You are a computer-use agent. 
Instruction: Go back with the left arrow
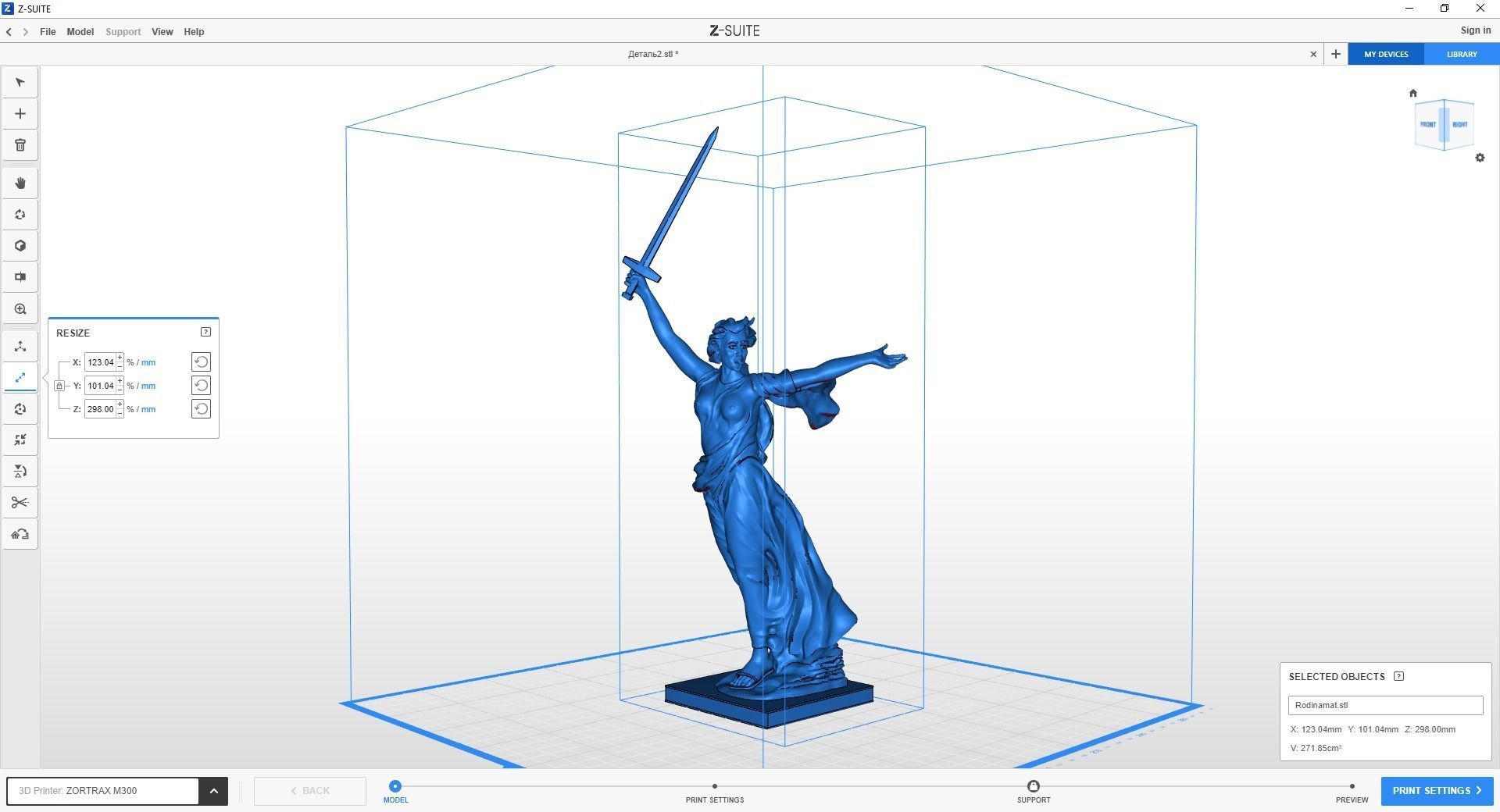[9, 32]
